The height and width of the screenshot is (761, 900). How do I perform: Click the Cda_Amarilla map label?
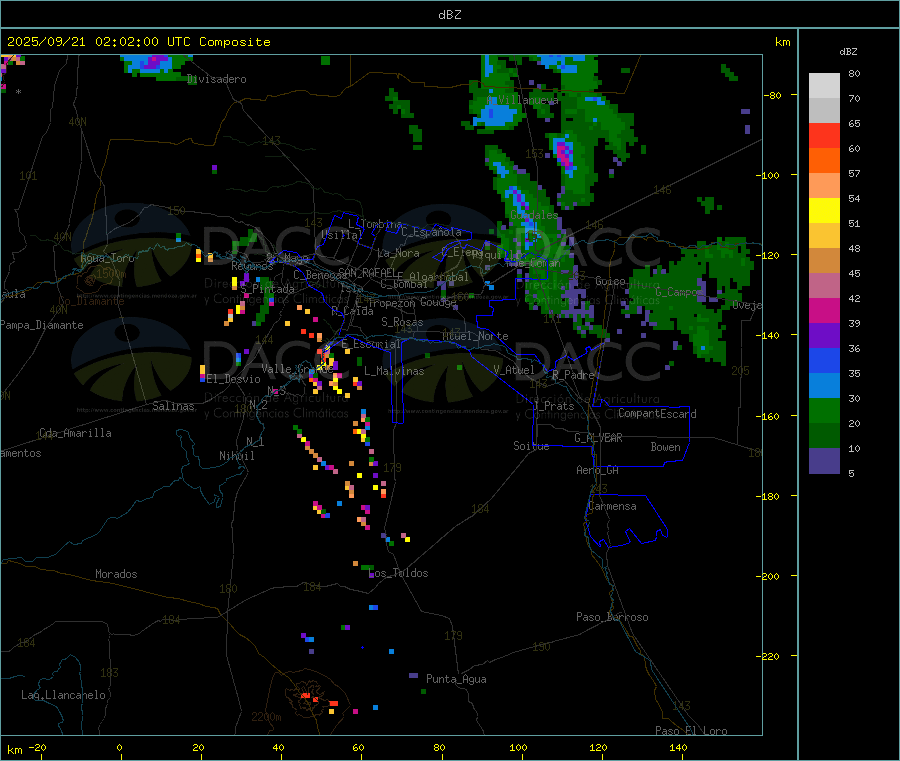click(x=75, y=433)
